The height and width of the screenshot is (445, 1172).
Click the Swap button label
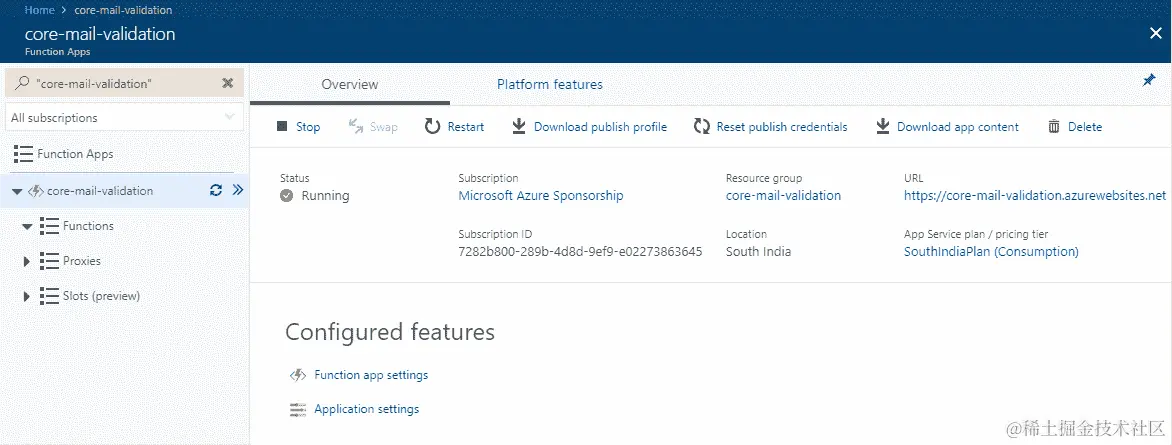pos(383,126)
